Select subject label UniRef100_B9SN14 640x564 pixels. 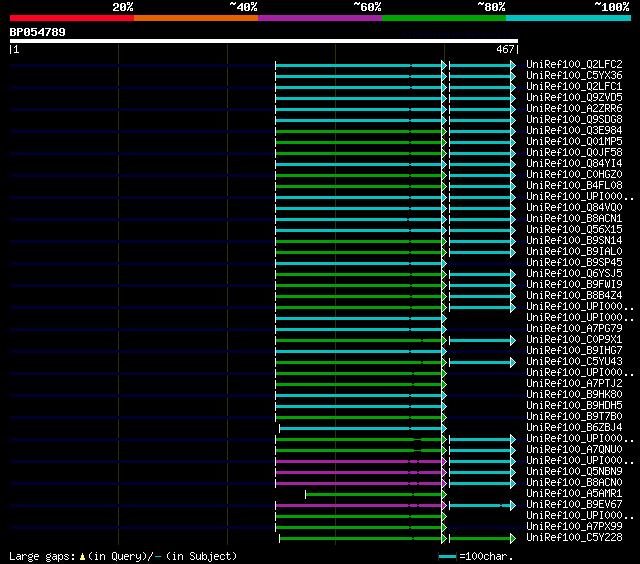[574, 241]
